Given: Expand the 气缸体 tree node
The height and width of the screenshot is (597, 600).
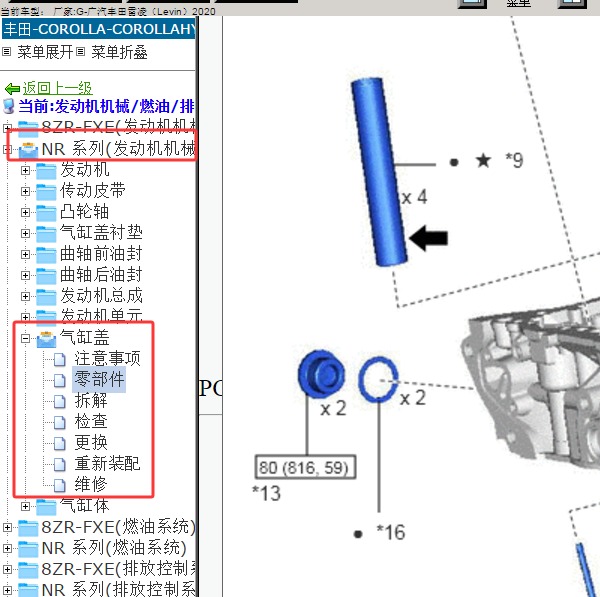Looking at the screenshot, I should tap(25, 506).
